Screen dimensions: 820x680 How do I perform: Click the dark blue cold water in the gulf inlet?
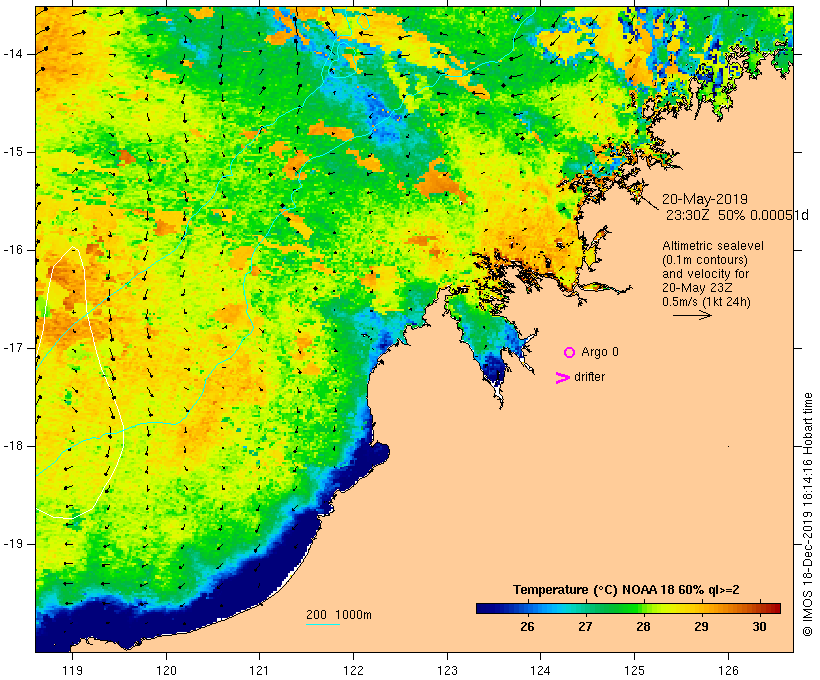pyautogui.click(x=493, y=368)
